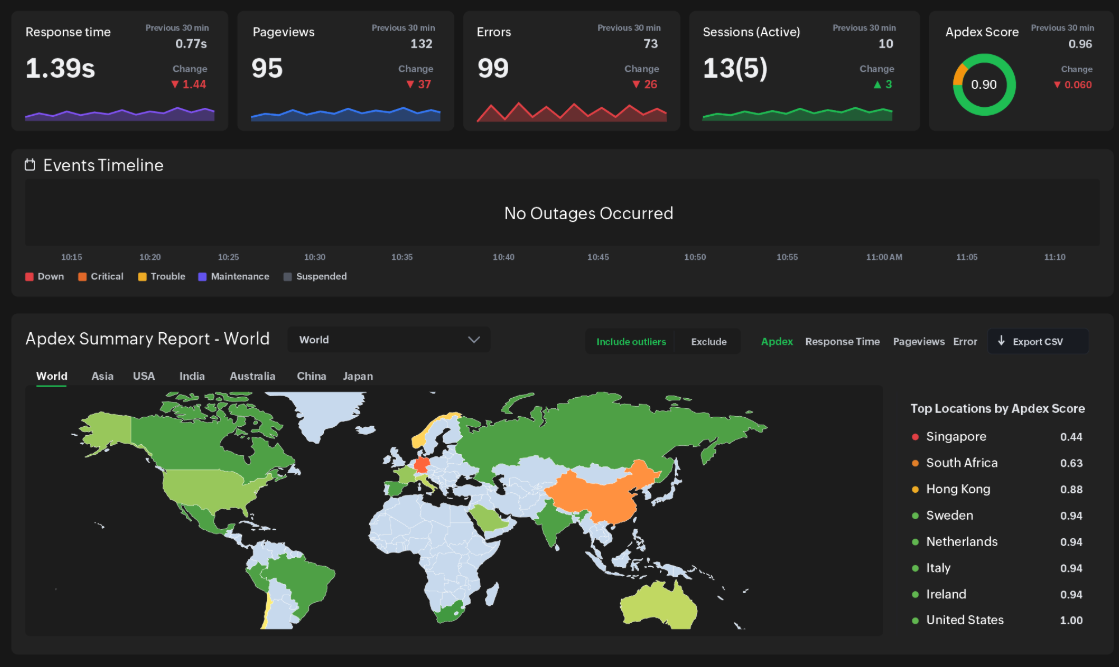
Task: Click the yellow dot beside Hong Kong
Action: coord(915,489)
